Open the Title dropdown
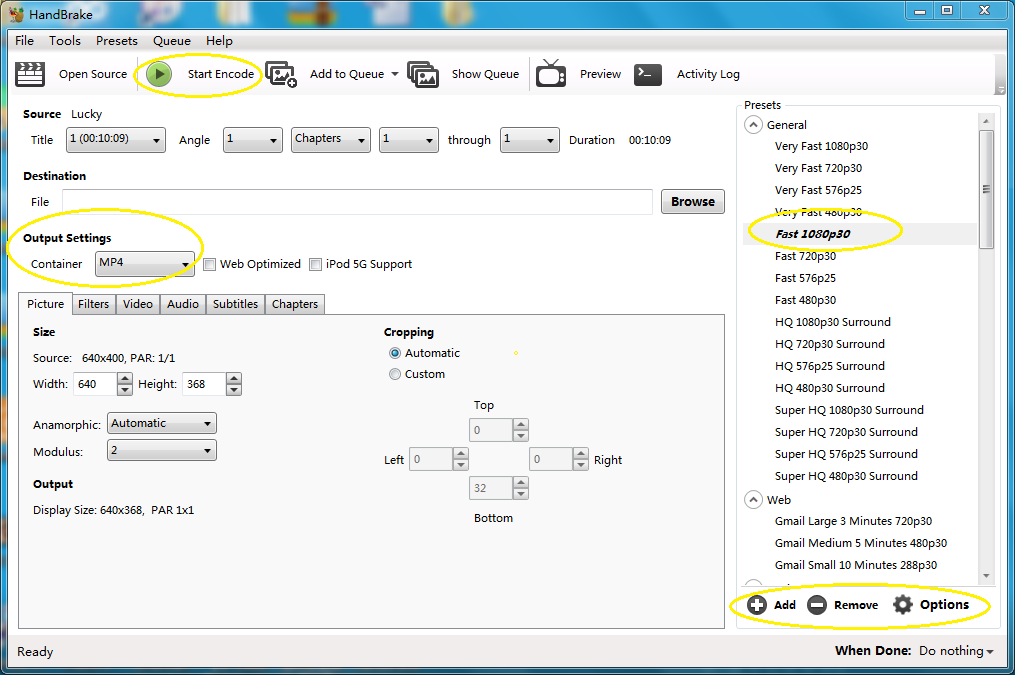Viewport: 1015px width, 675px height. [116, 139]
